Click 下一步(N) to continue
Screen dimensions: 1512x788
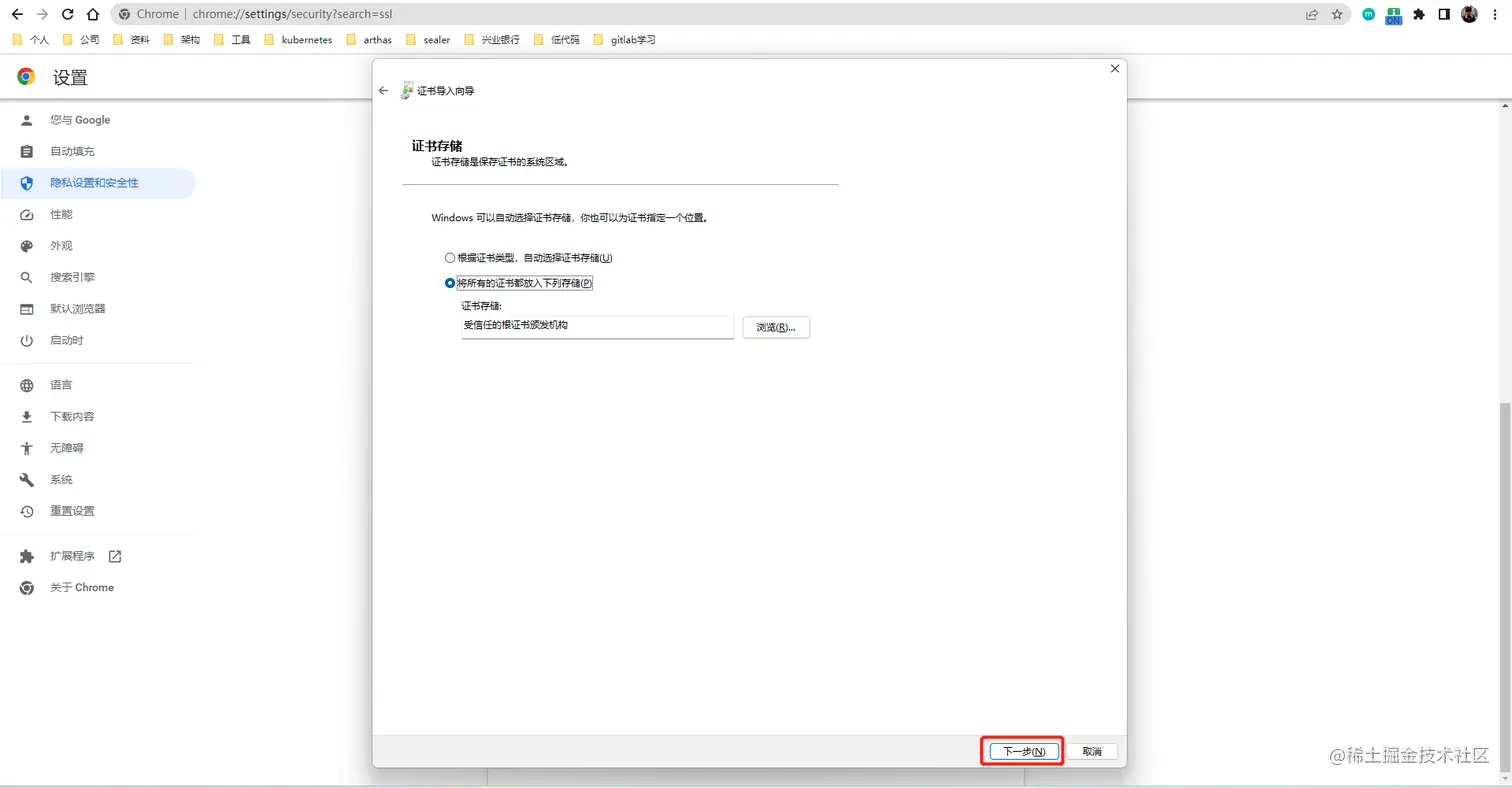pyautogui.click(x=1024, y=751)
